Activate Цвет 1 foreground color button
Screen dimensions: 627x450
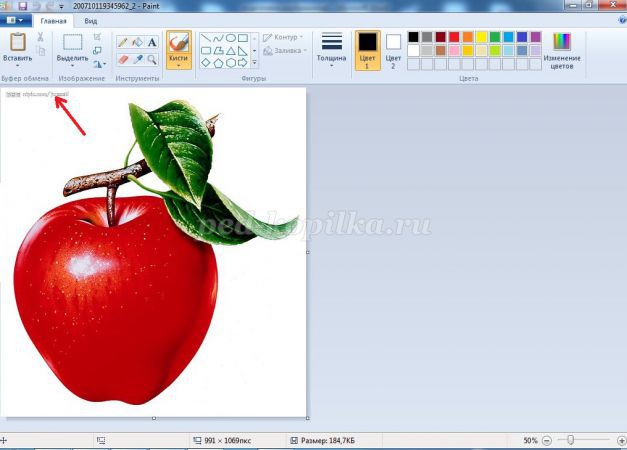pos(367,50)
